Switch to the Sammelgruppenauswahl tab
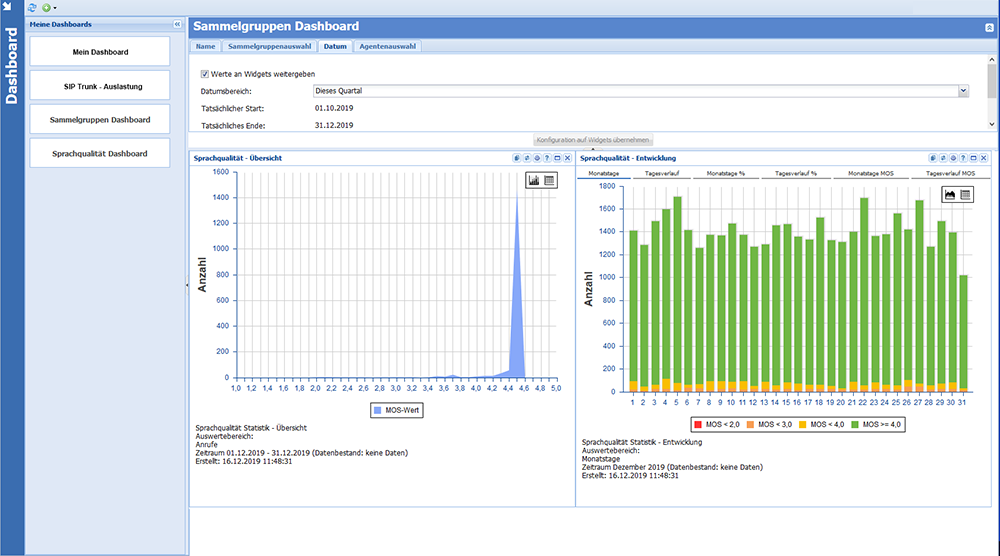1000x556 pixels. (270, 47)
